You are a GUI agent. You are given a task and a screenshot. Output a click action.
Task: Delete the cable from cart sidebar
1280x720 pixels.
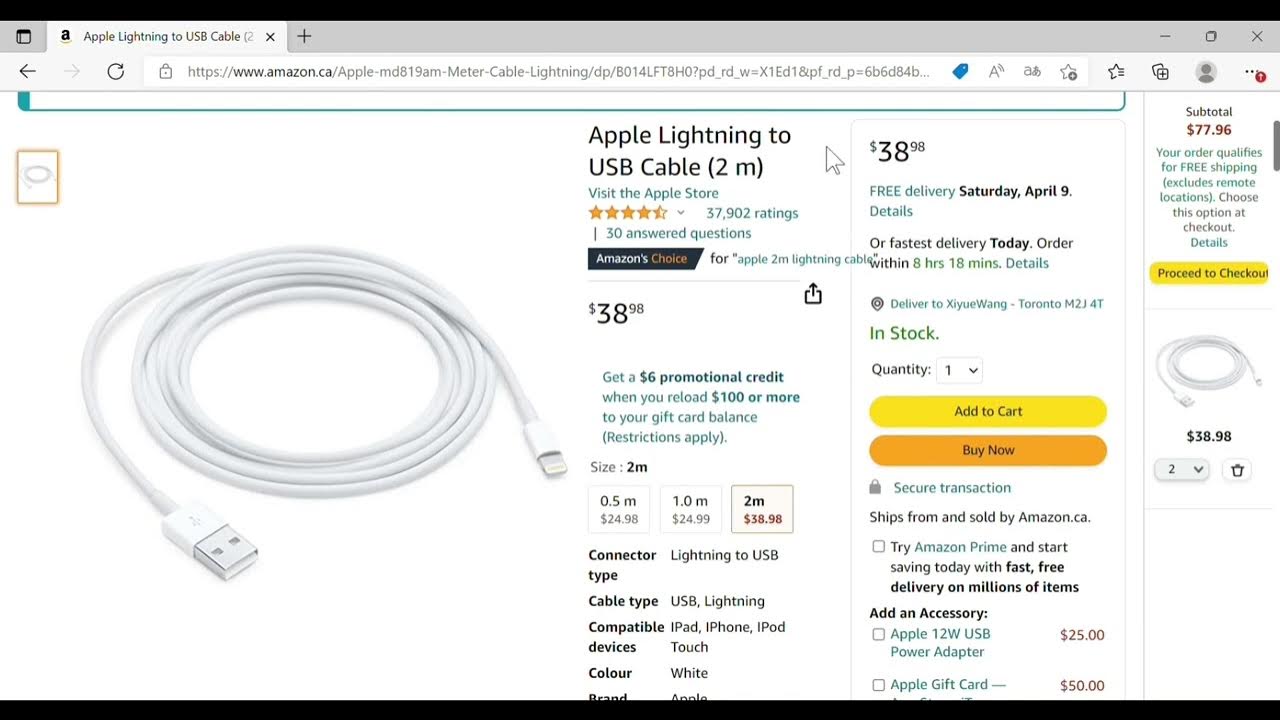(1237, 470)
